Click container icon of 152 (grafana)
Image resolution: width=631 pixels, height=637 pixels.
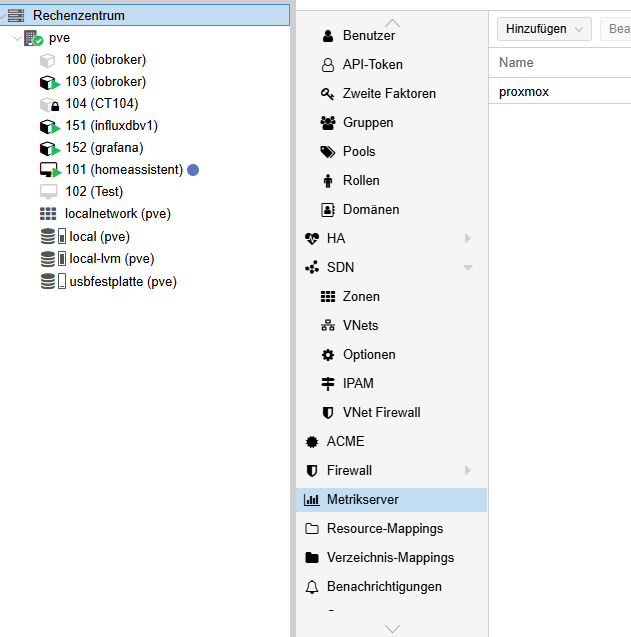pyautogui.click(x=50, y=148)
